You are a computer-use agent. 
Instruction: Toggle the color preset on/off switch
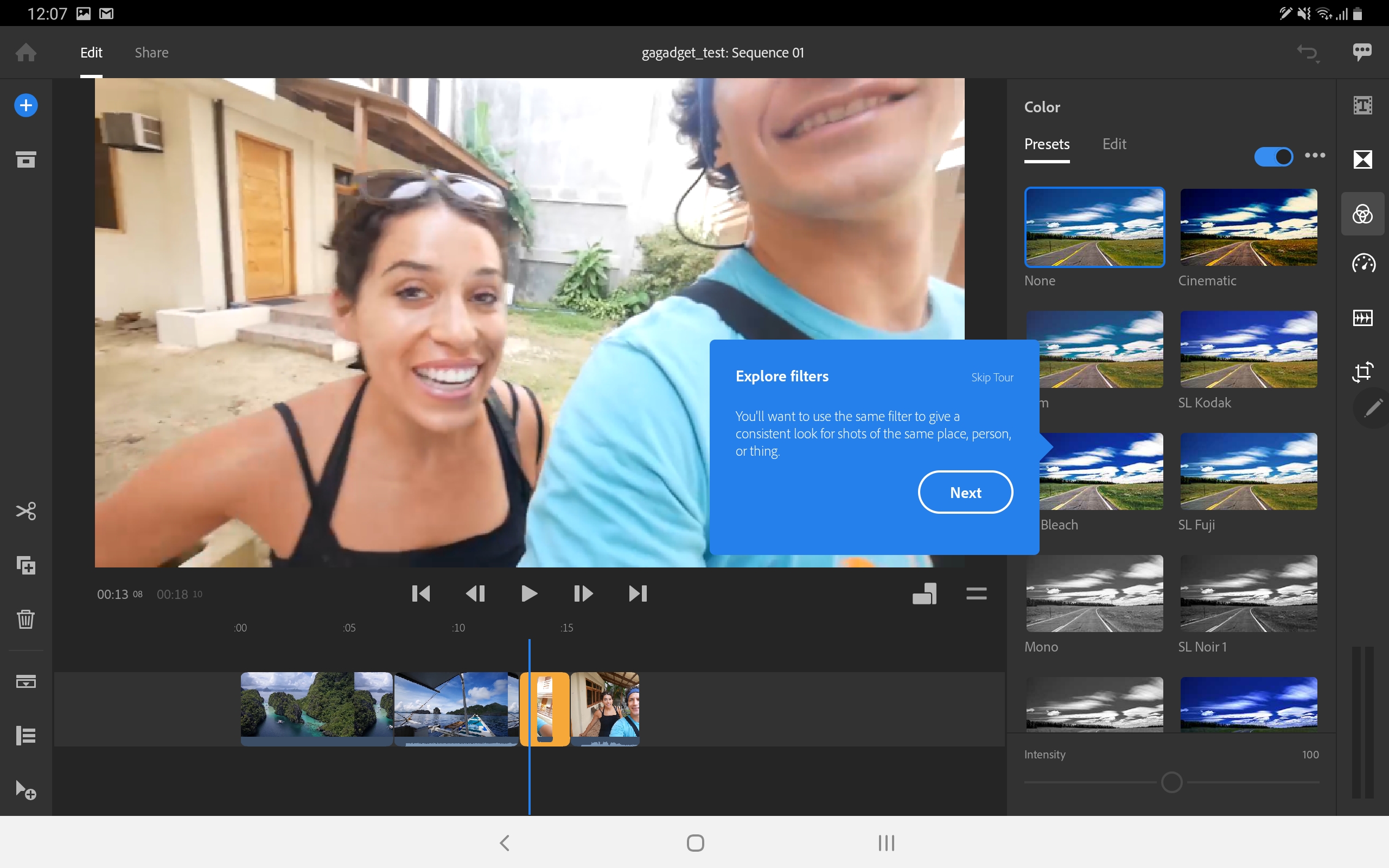tap(1273, 156)
